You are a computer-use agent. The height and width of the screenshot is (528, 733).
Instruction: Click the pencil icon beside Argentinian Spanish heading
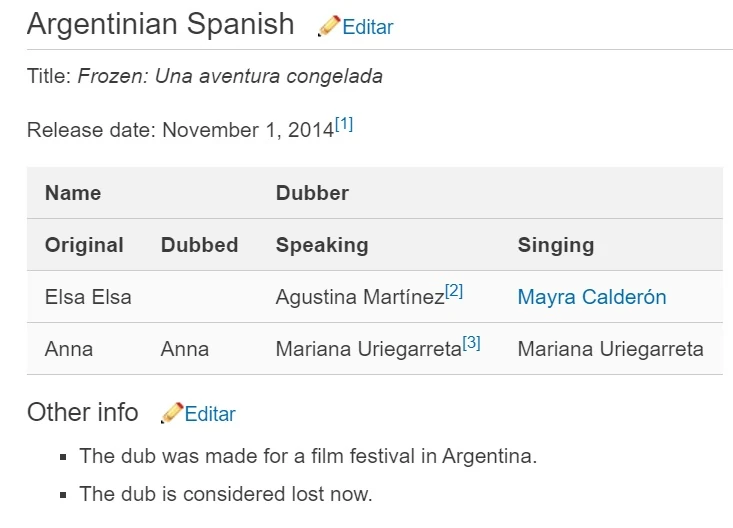pyautogui.click(x=329, y=27)
